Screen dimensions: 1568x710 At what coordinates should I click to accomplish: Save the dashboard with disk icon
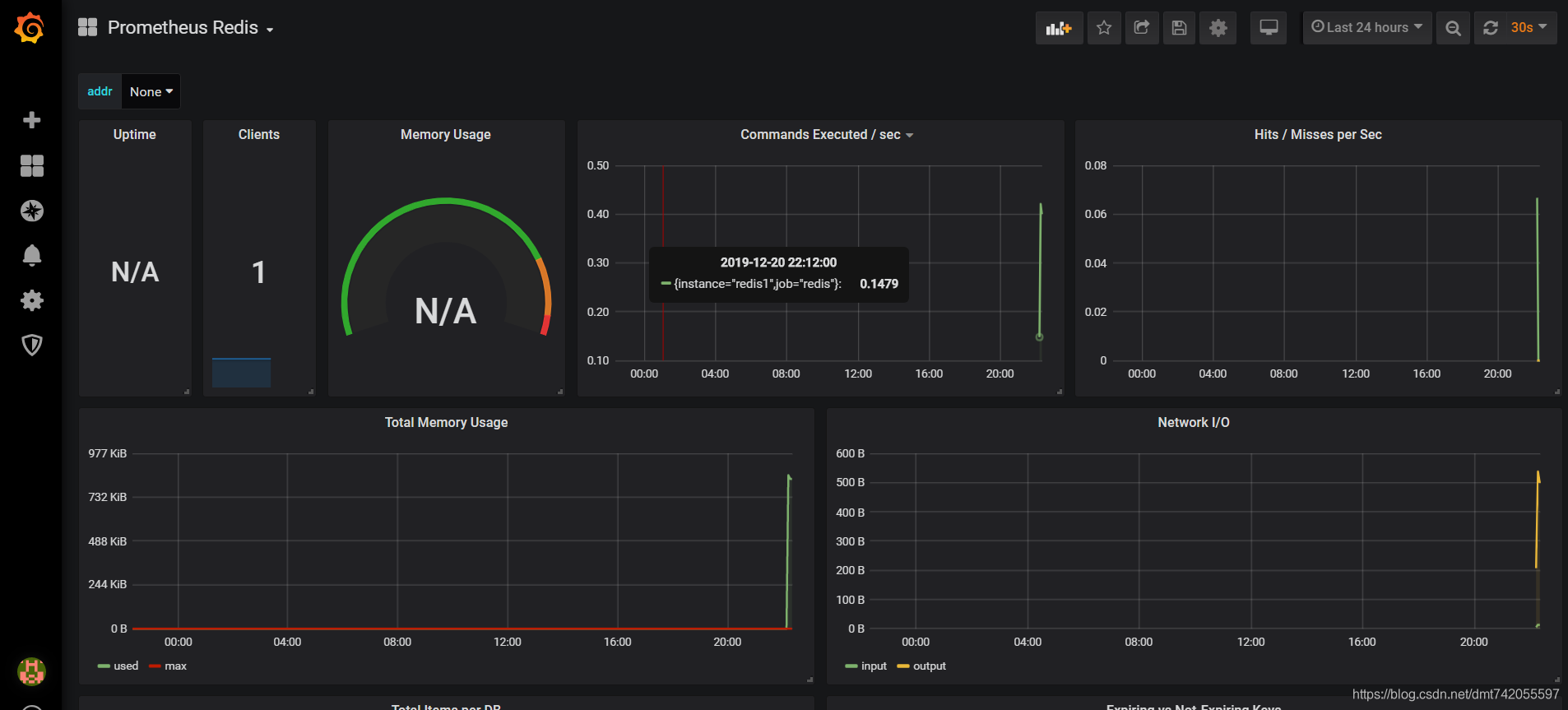[1179, 28]
